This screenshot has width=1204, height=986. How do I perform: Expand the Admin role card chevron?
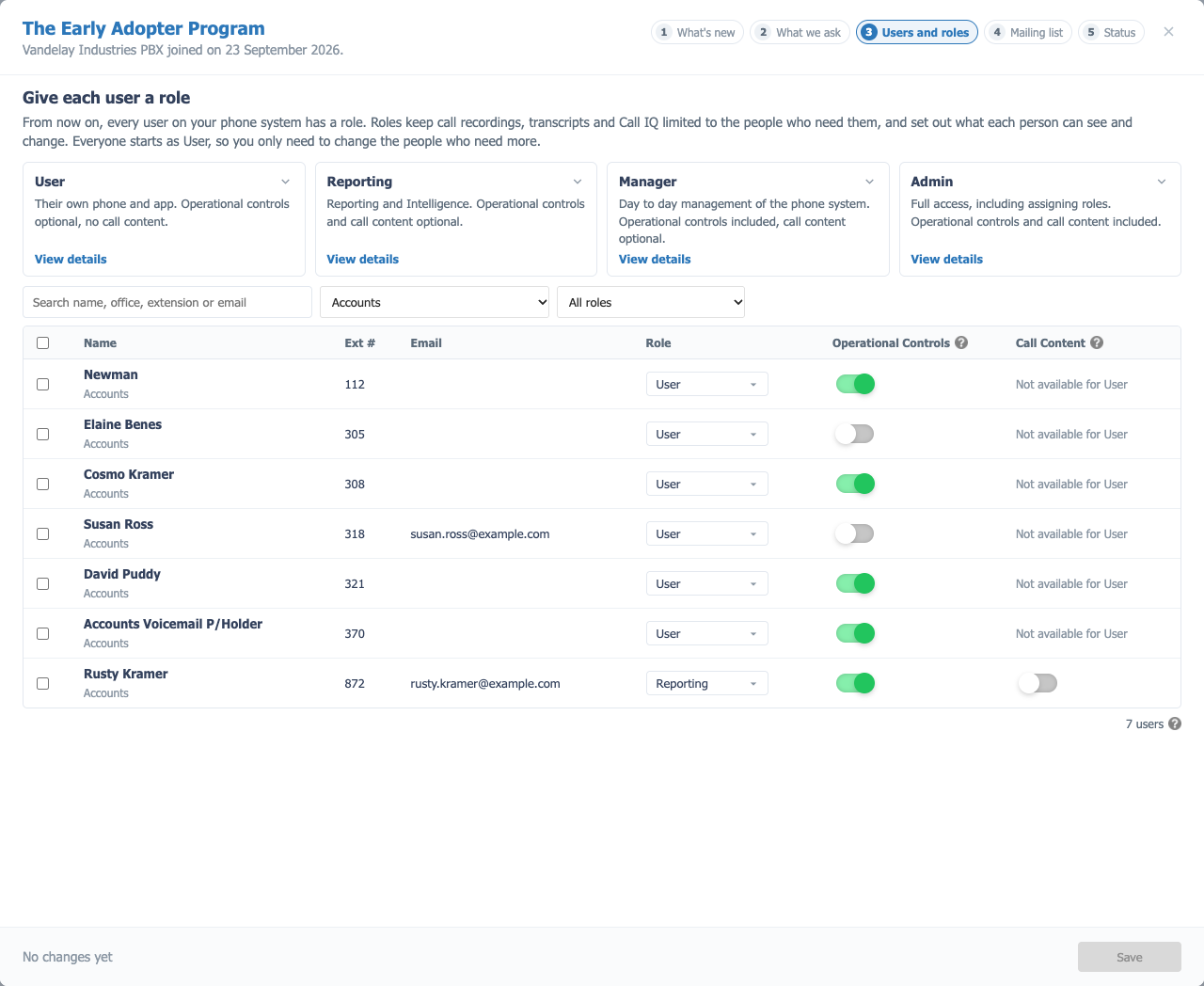(x=1162, y=182)
